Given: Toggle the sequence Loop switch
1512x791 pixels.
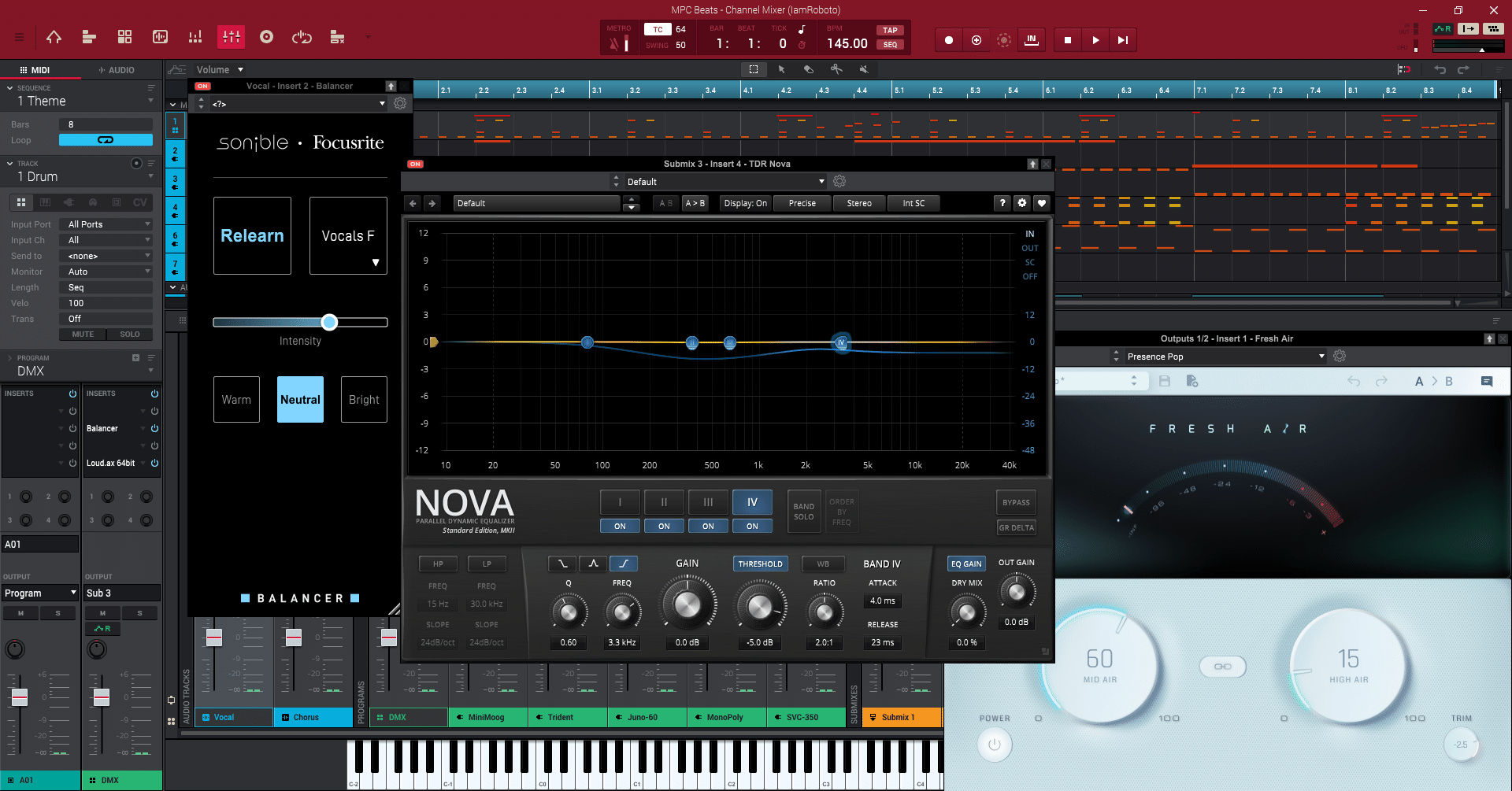Looking at the screenshot, I should pos(106,140).
